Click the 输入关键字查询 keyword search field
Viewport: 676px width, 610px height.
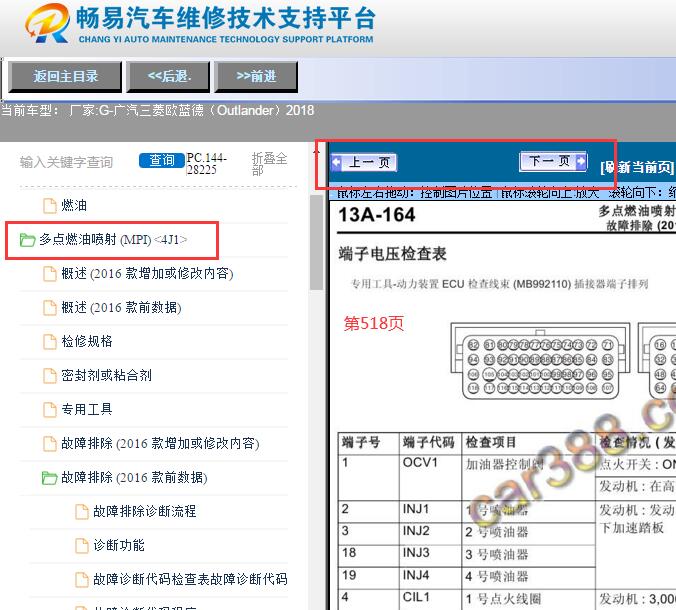point(66,162)
